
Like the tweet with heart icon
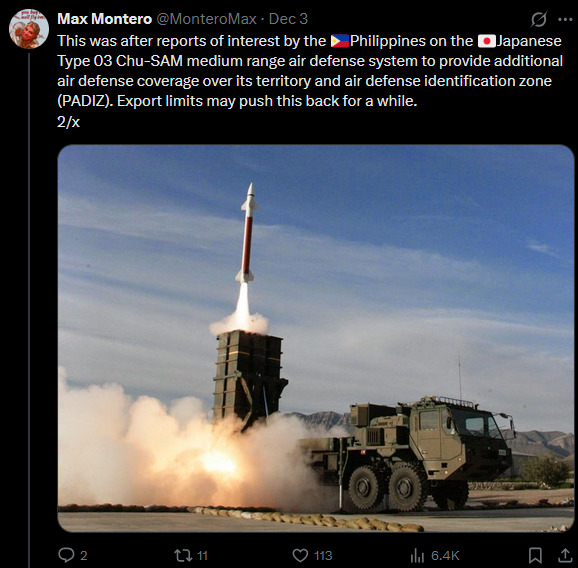point(300,555)
